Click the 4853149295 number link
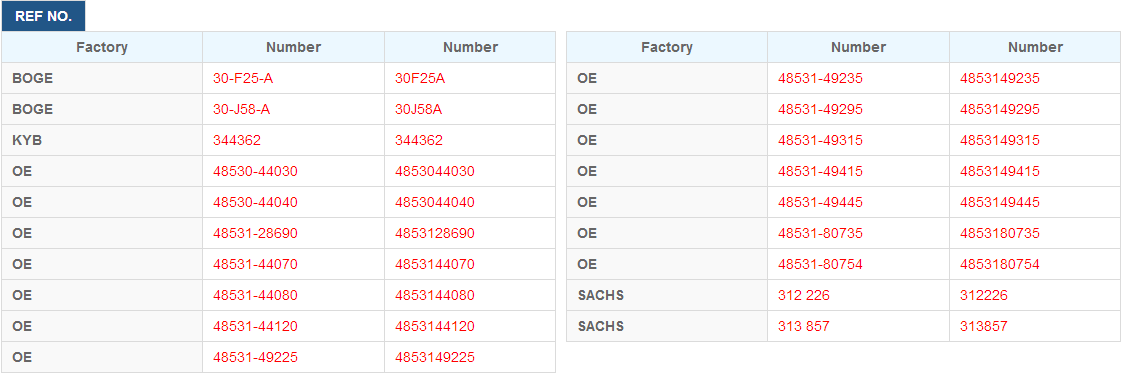Screen dimensions: 1124x377 999,110
